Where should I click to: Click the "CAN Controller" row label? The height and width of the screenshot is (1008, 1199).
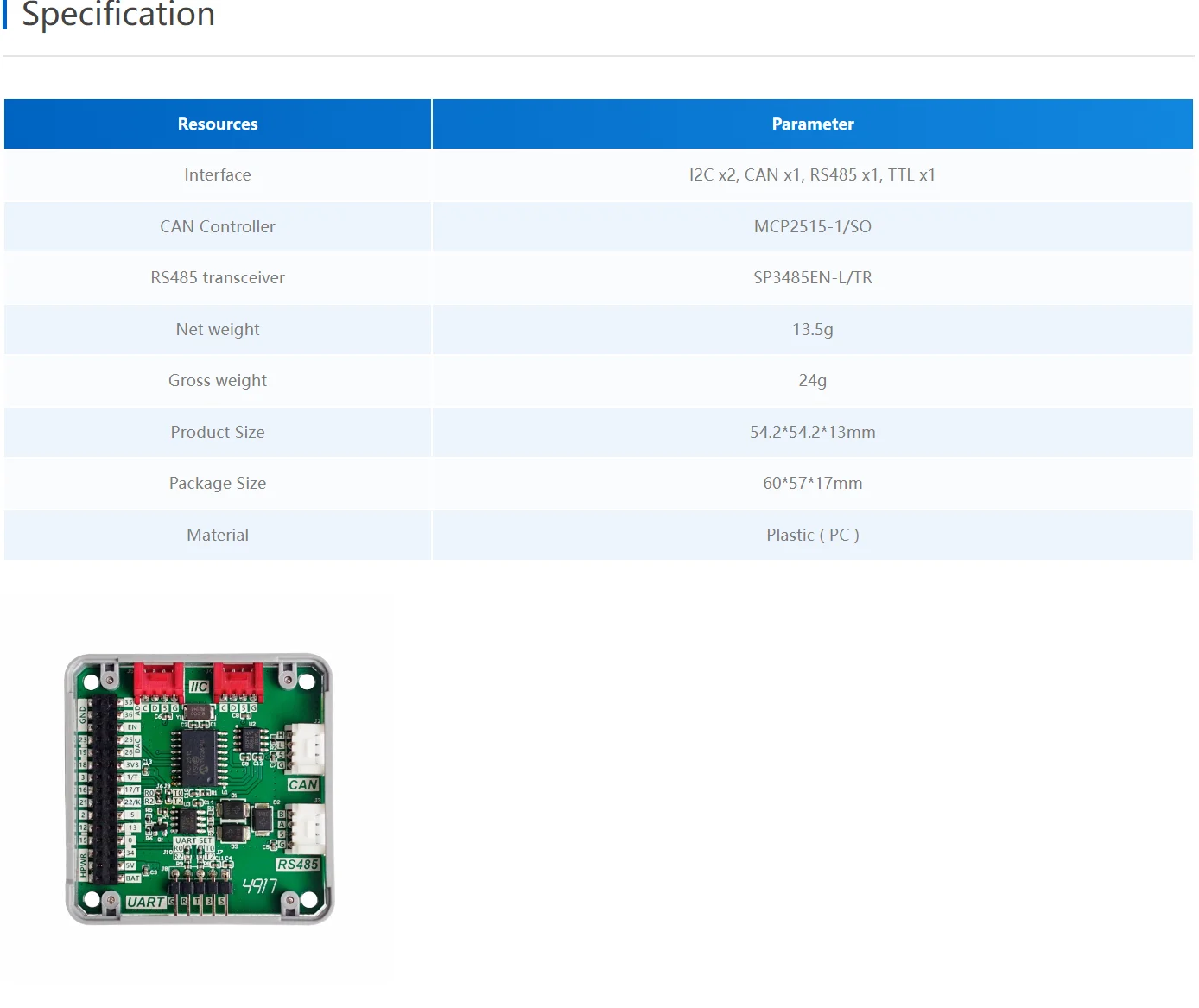(x=218, y=226)
